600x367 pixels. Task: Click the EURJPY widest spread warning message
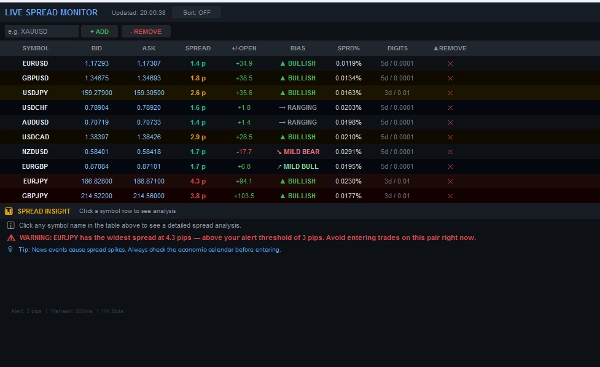(x=248, y=238)
